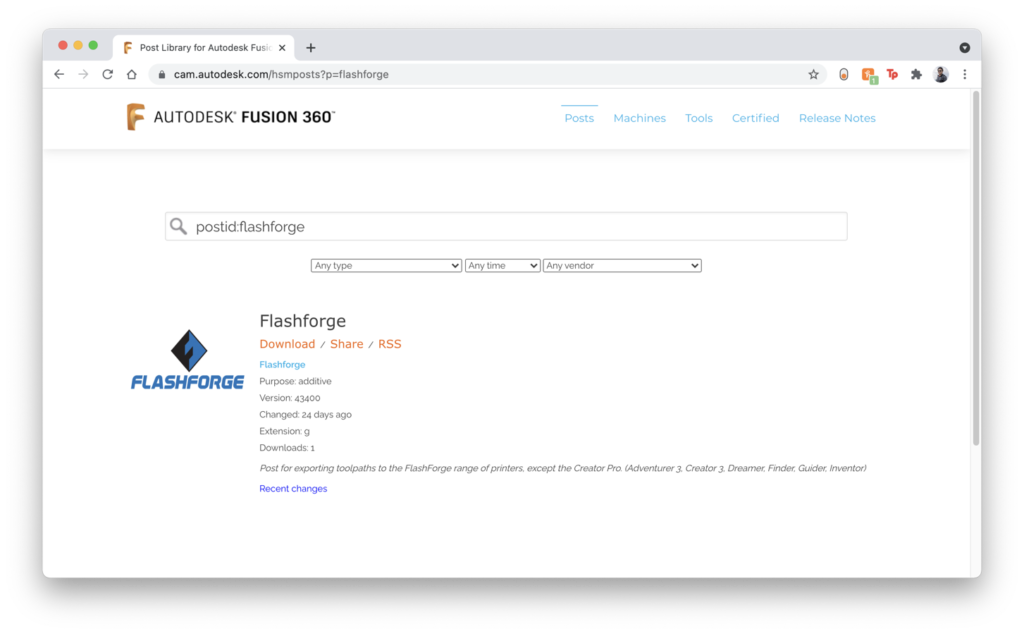View Recent changes for Flashforge
The height and width of the screenshot is (634, 1024).
coord(292,487)
